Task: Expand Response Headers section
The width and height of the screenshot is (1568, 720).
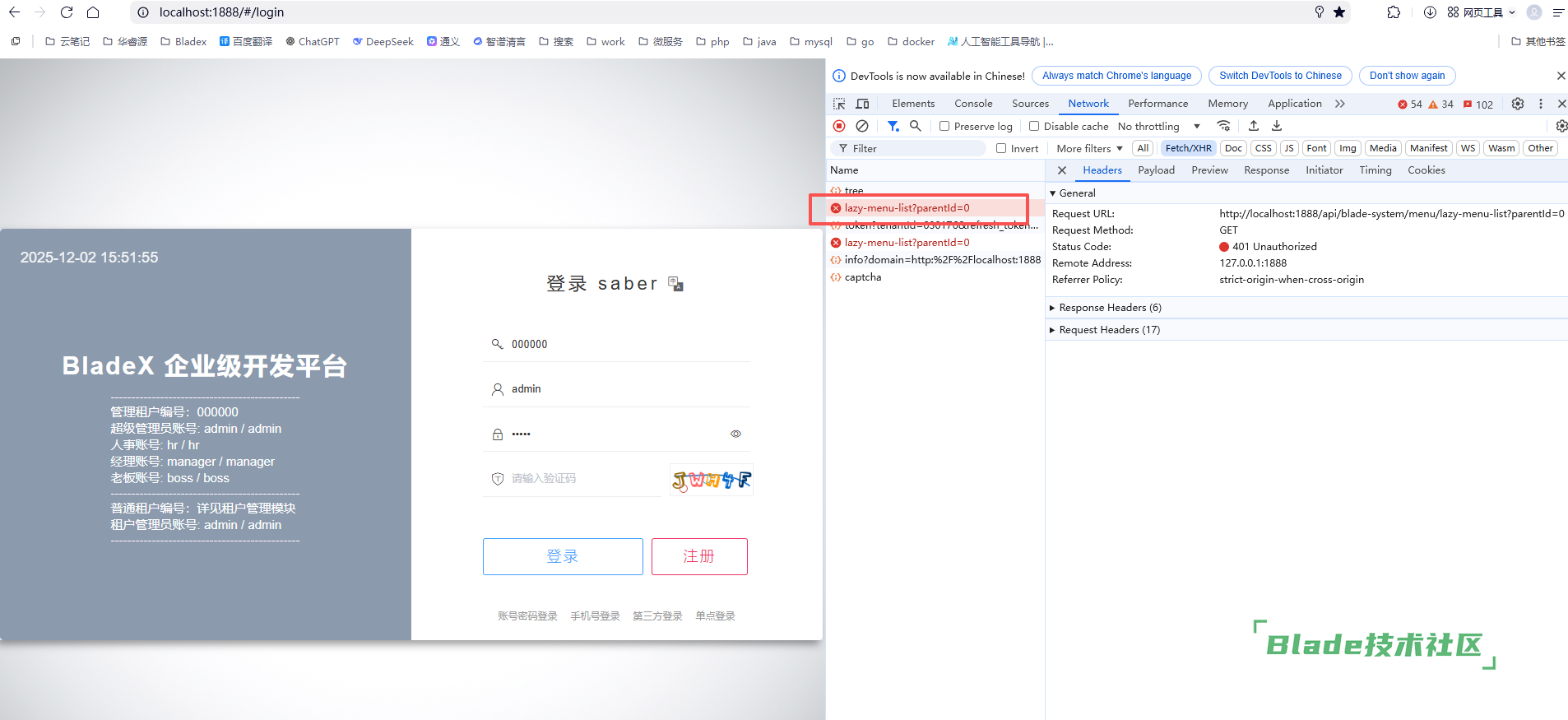Action: coord(1110,308)
